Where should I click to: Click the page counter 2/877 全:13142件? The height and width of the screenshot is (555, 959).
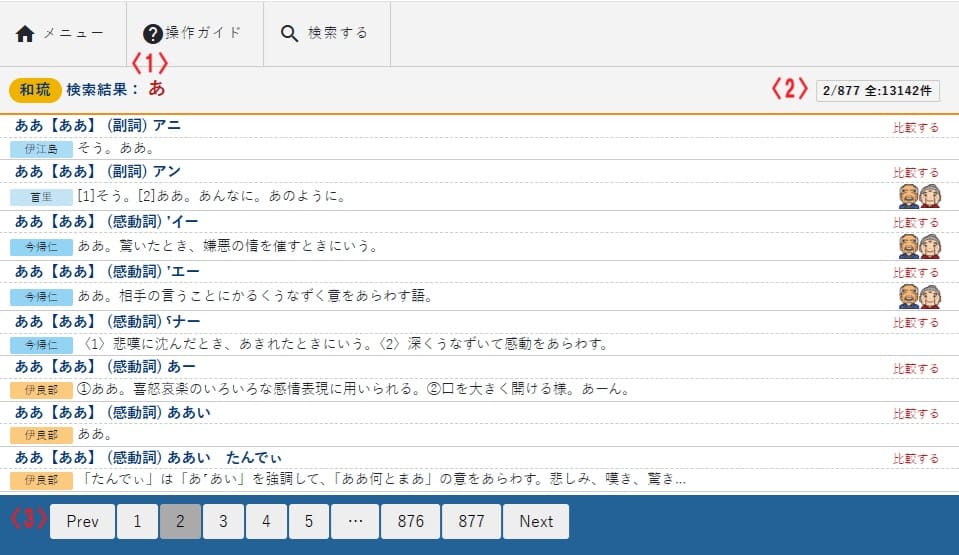pyautogui.click(x=878, y=91)
